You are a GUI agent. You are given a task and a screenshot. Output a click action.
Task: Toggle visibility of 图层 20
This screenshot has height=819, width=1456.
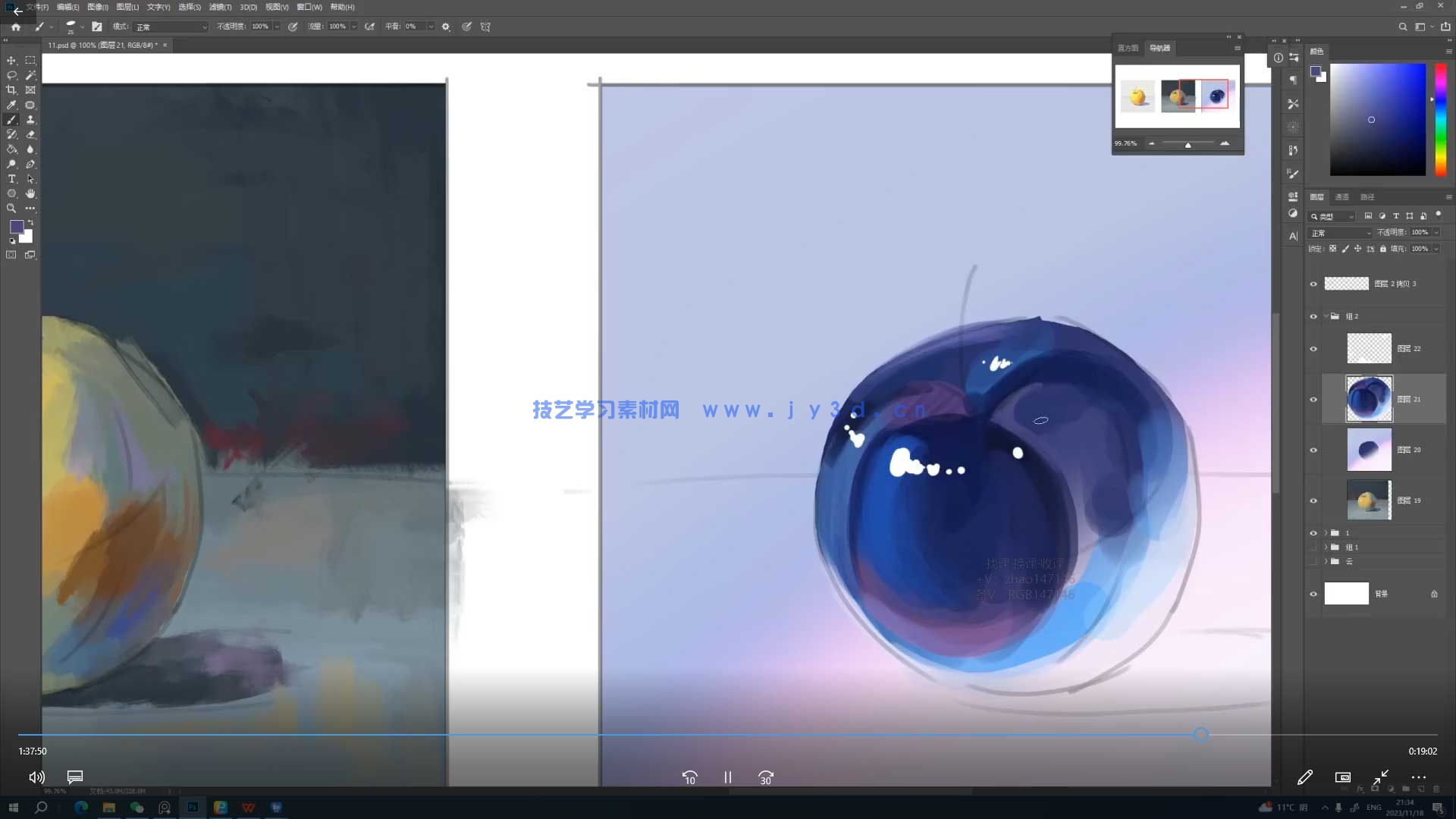pos(1314,449)
